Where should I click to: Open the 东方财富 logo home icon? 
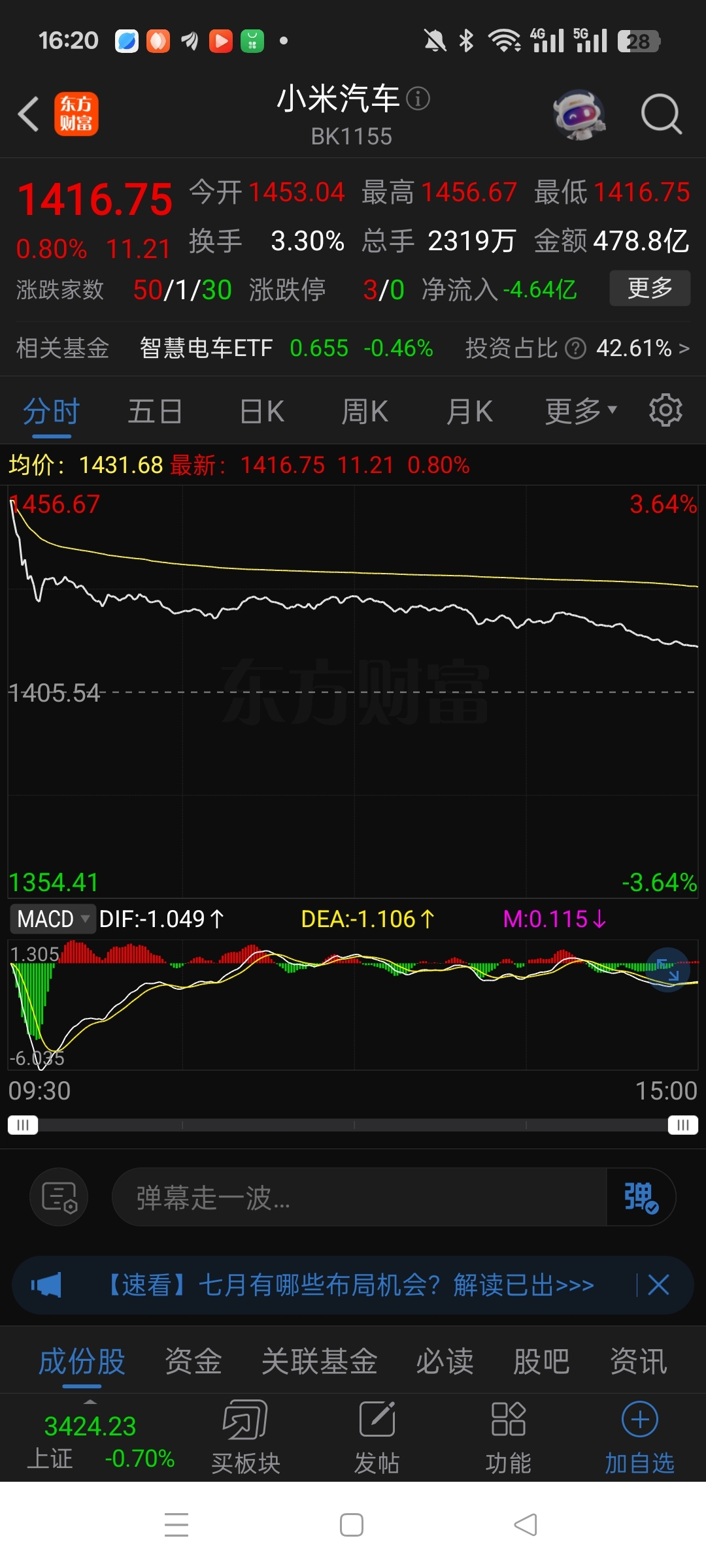(76, 114)
